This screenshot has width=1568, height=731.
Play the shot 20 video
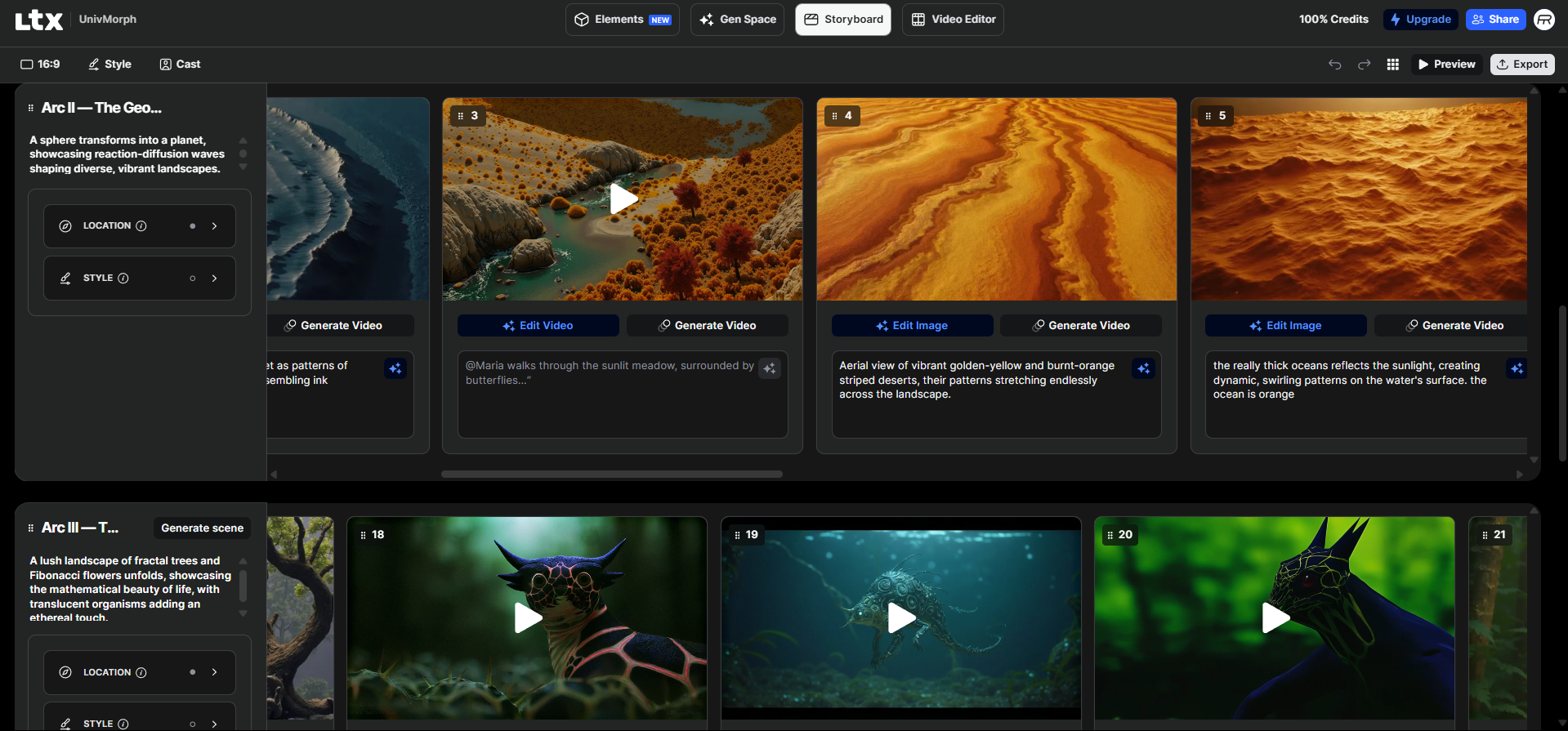(1275, 617)
